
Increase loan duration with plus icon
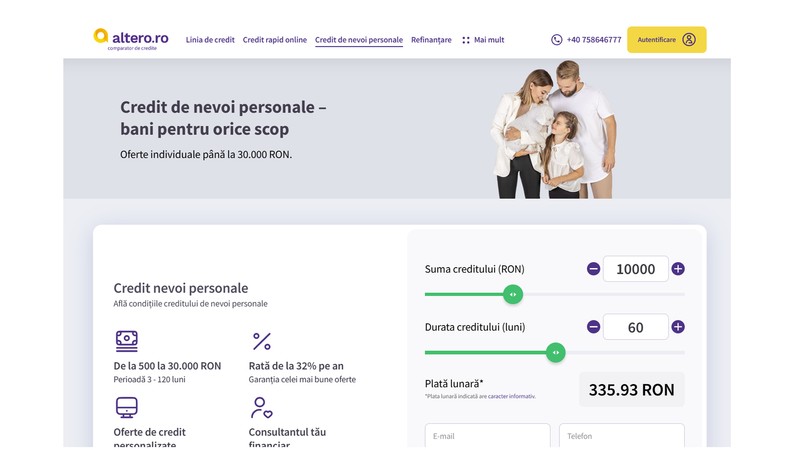point(678,327)
